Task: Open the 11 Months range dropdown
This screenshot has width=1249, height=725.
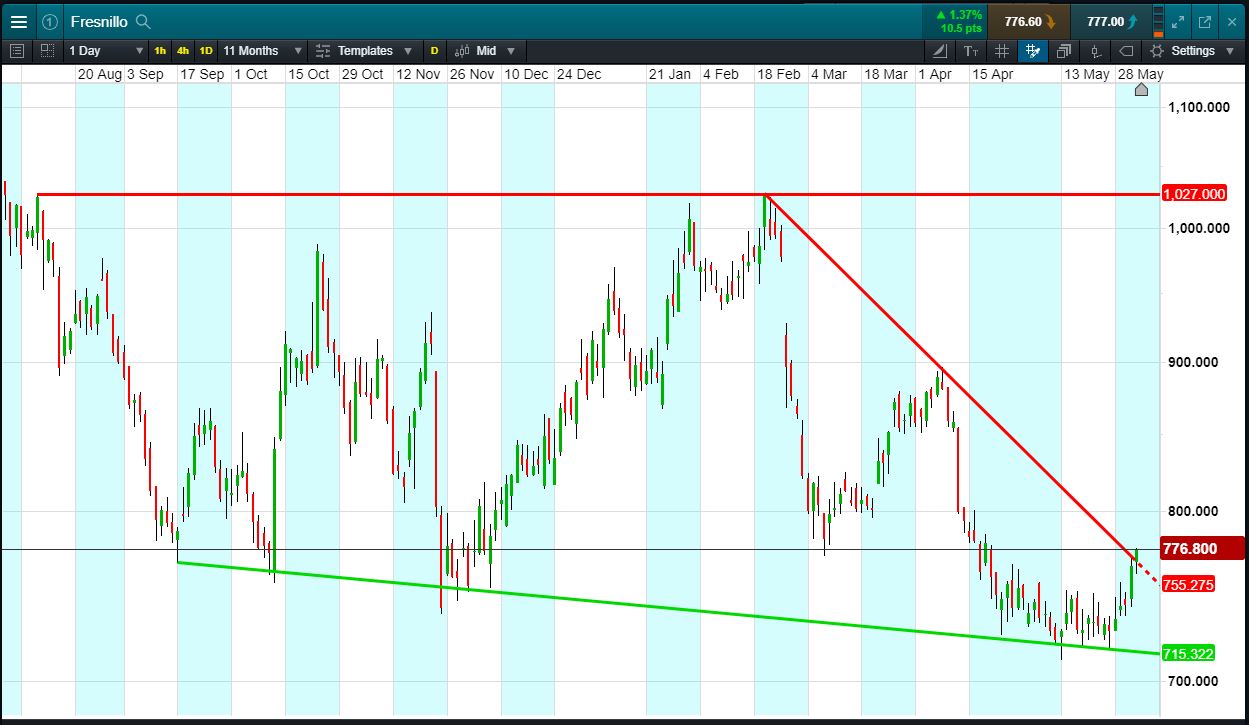Action: 262,50
